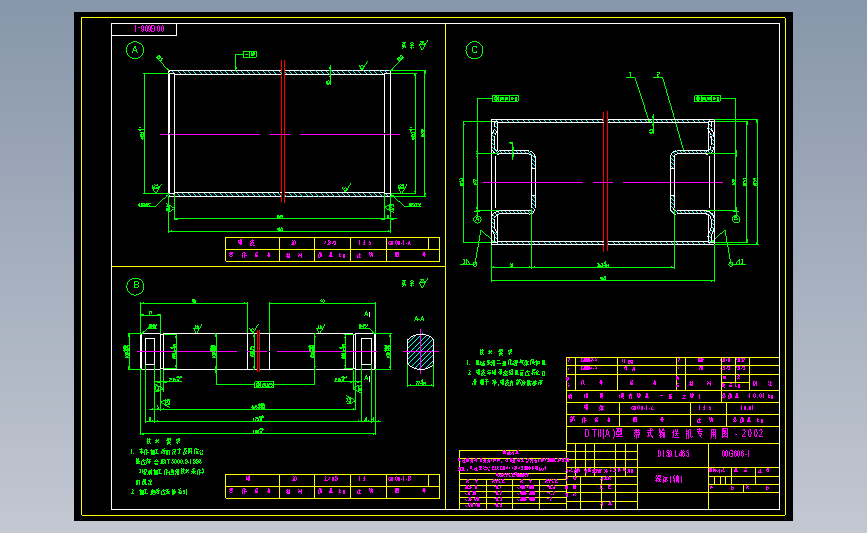Select the title text ending in 2002

(673, 433)
